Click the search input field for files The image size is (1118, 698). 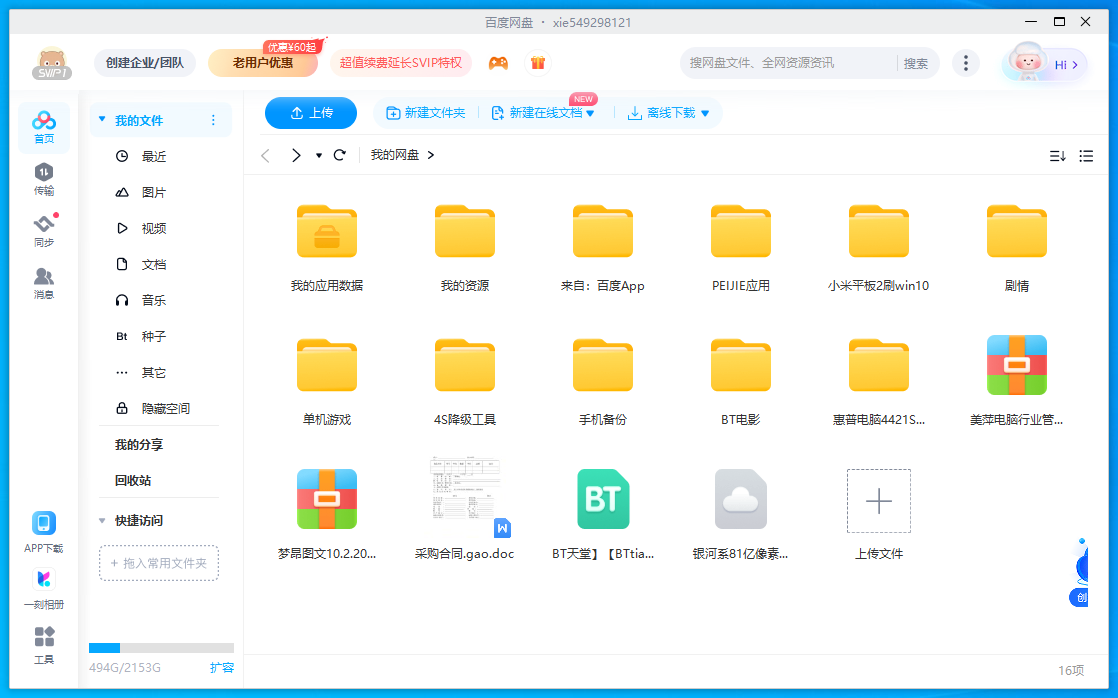(788, 63)
